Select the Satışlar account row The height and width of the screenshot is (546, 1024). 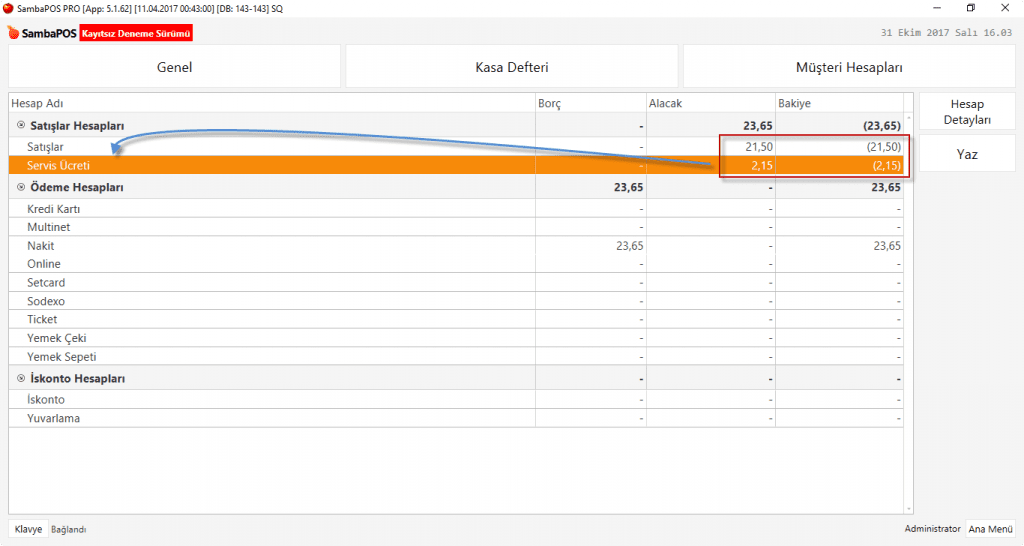coord(45,147)
